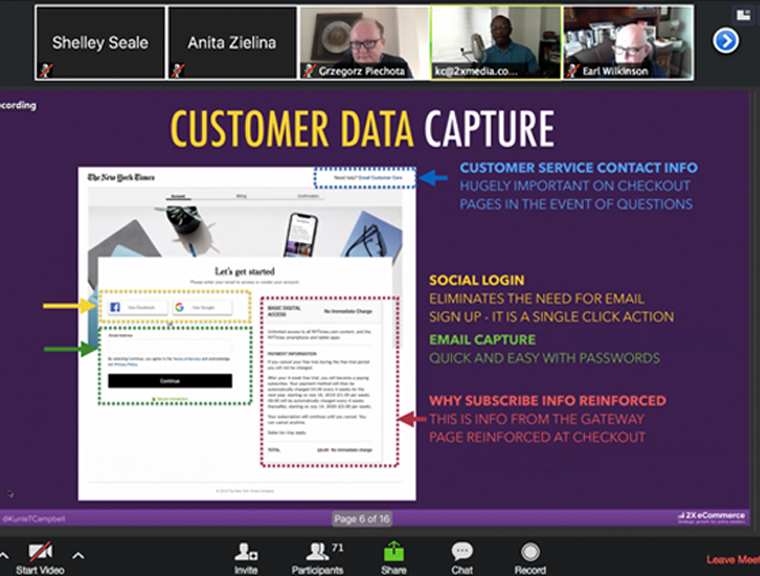This screenshot has width=760, height=576.
Task: Open the Chat panel
Action: 462,558
